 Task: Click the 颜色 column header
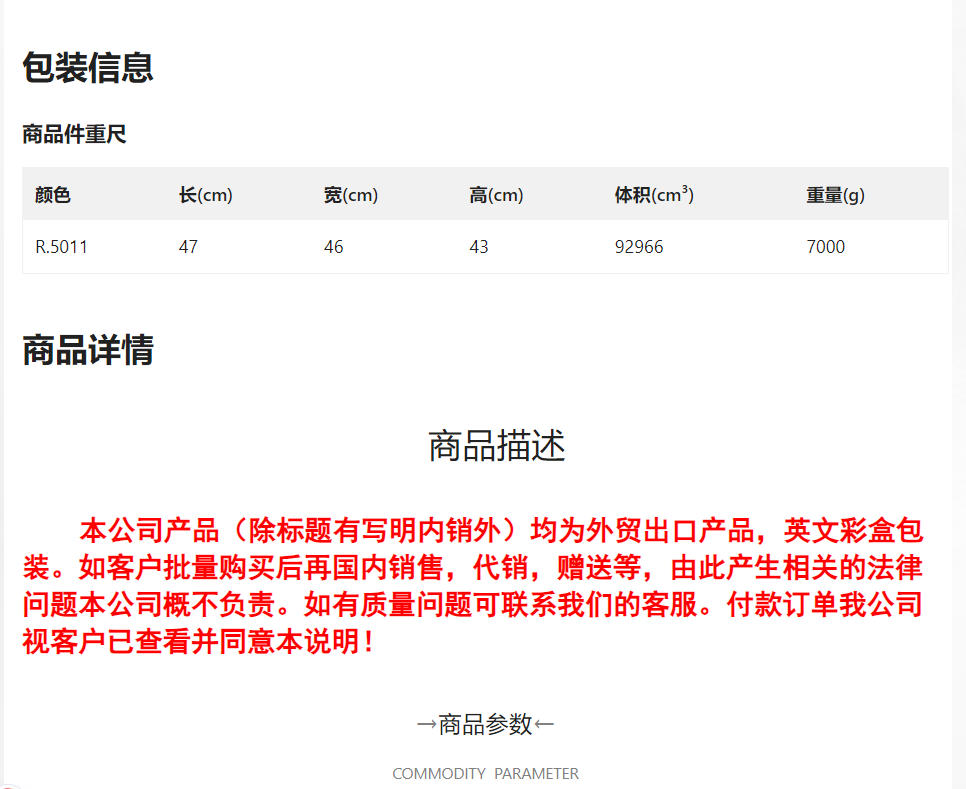pos(53,195)
